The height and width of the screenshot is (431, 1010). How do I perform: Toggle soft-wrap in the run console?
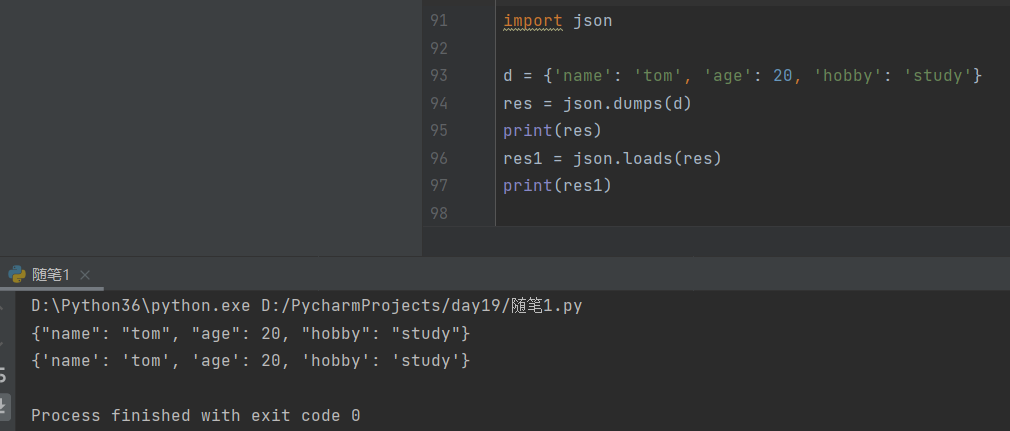(4, 375)
